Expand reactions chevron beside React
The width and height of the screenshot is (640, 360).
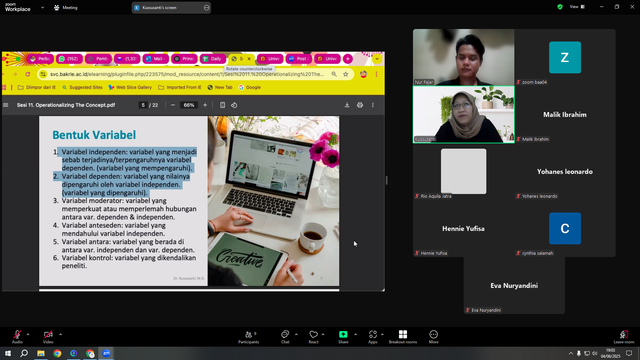[323, 334]
